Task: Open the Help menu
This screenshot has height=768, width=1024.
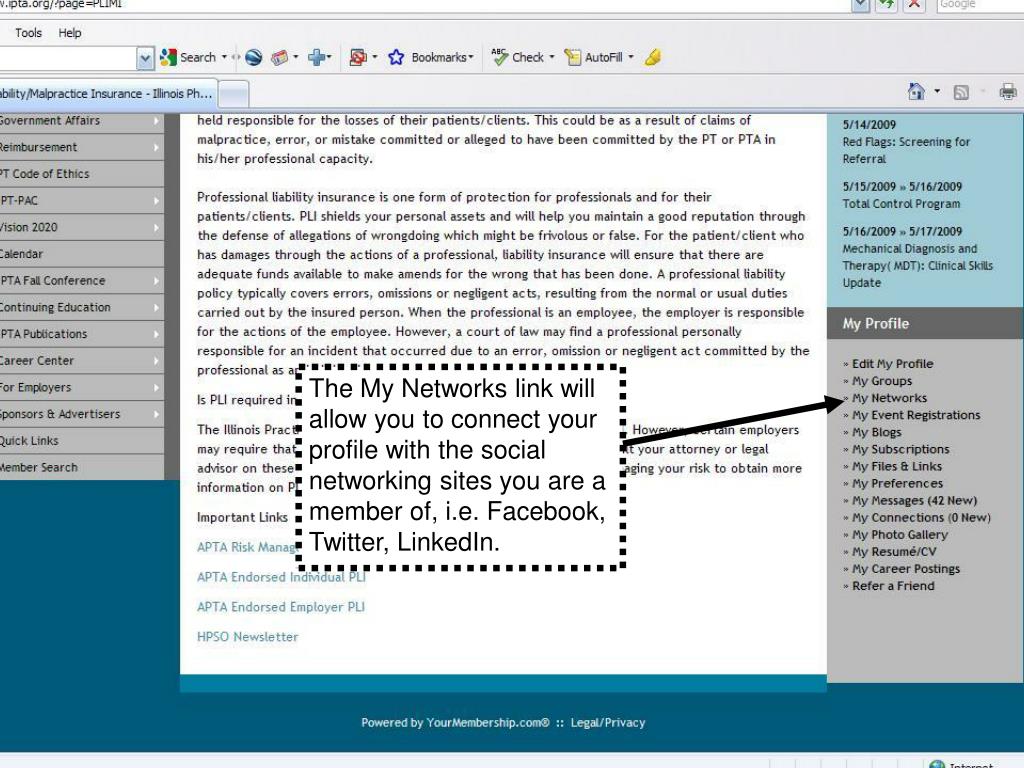Action: coord(70,33)
